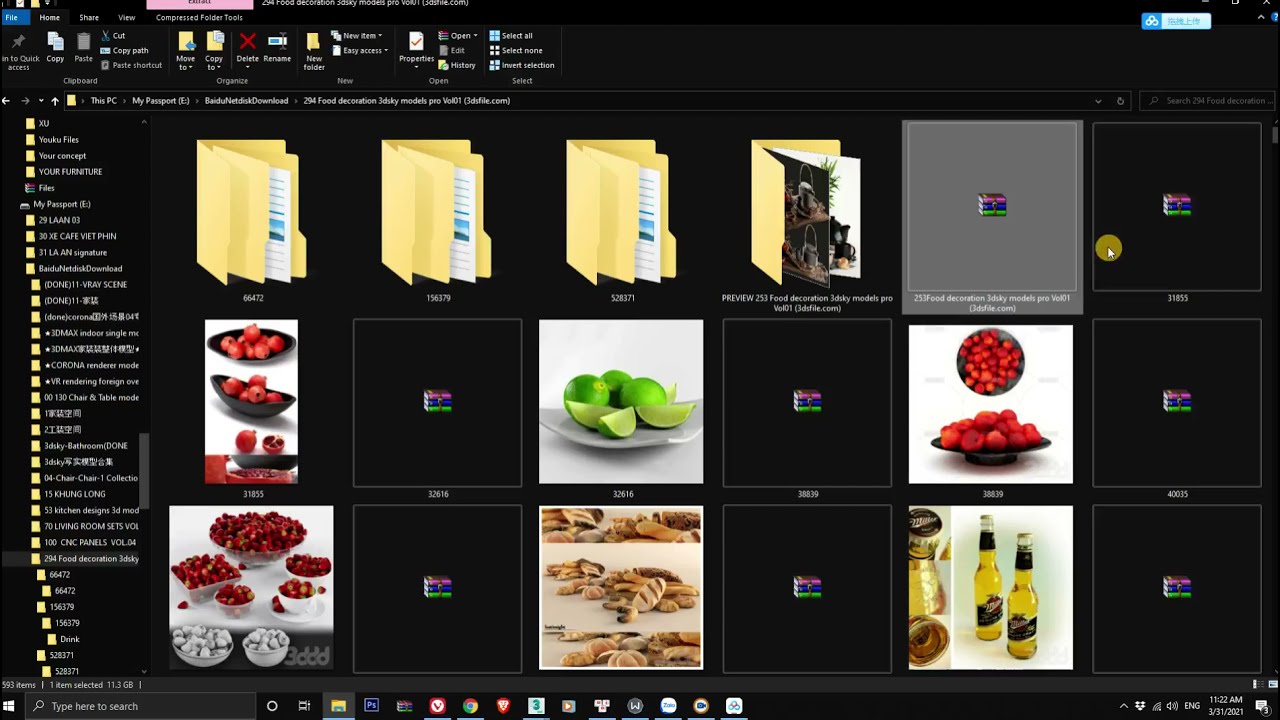The image size is (1280, 720).
Task: Open the Windows Start menu
Action: pyautogui.click(x=9, y=706)
